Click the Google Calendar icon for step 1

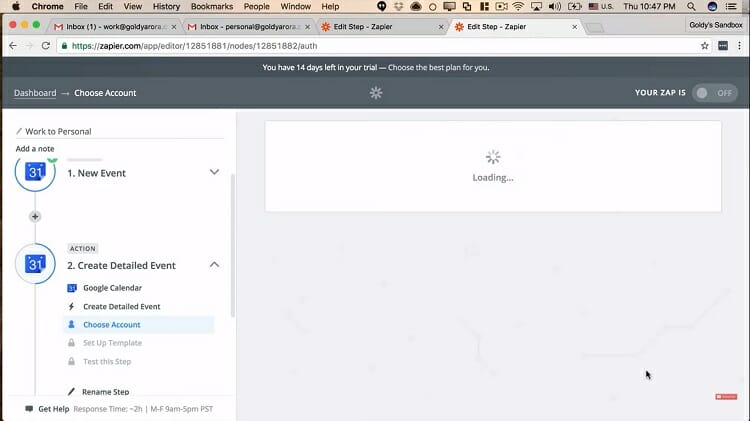click(35, 172)
